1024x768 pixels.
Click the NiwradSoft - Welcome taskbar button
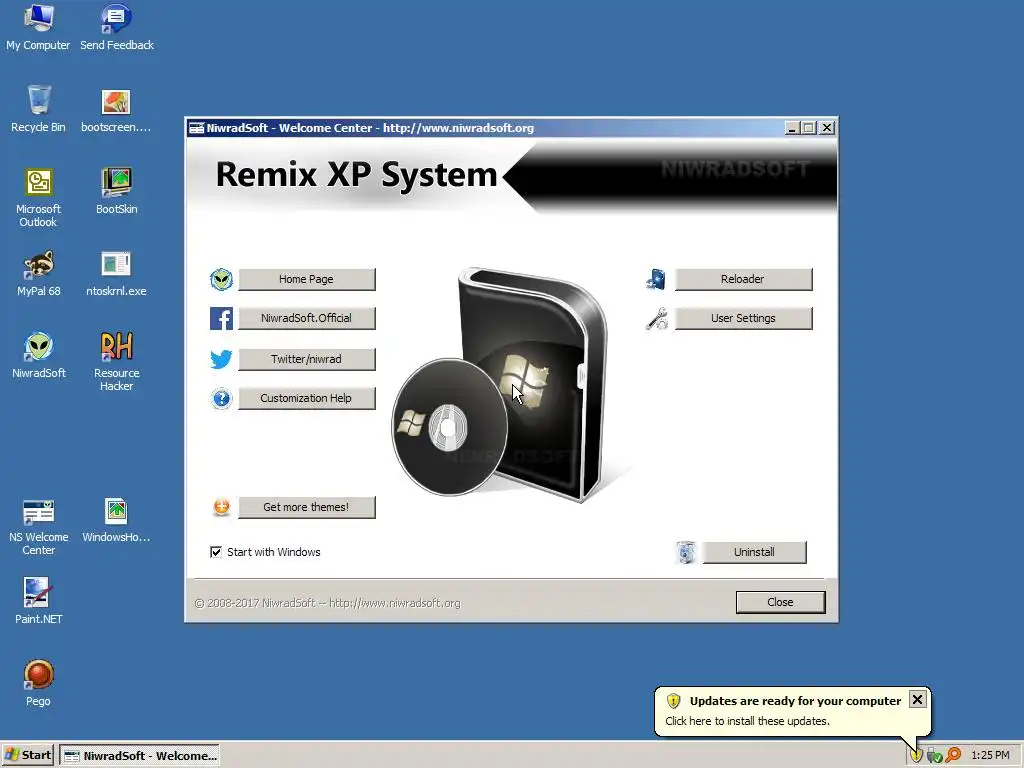tap(139, 756)
